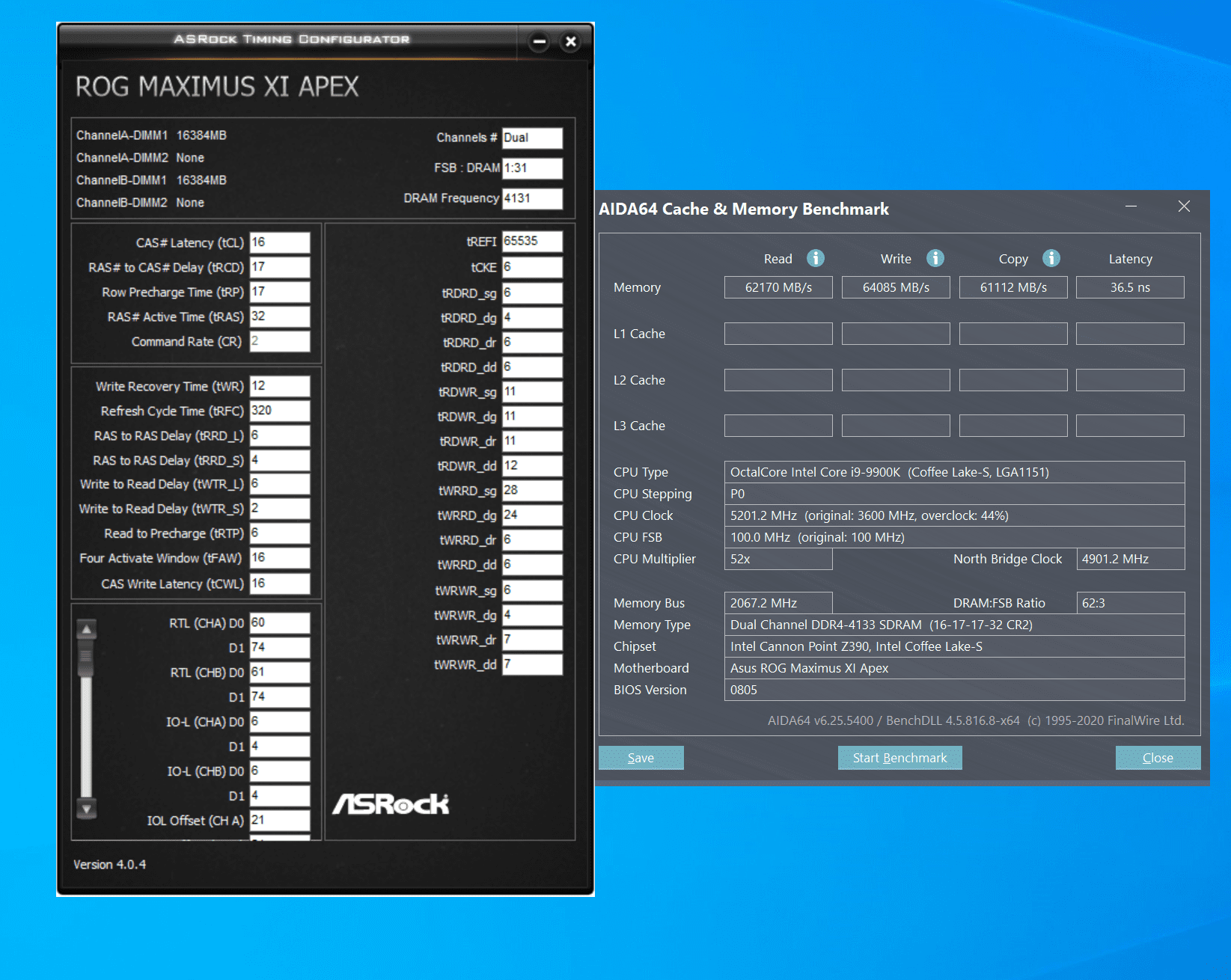Viewport: 1231px width, 980px height.
Task: Click the tRRD_L value field
Action: point(280,435)
